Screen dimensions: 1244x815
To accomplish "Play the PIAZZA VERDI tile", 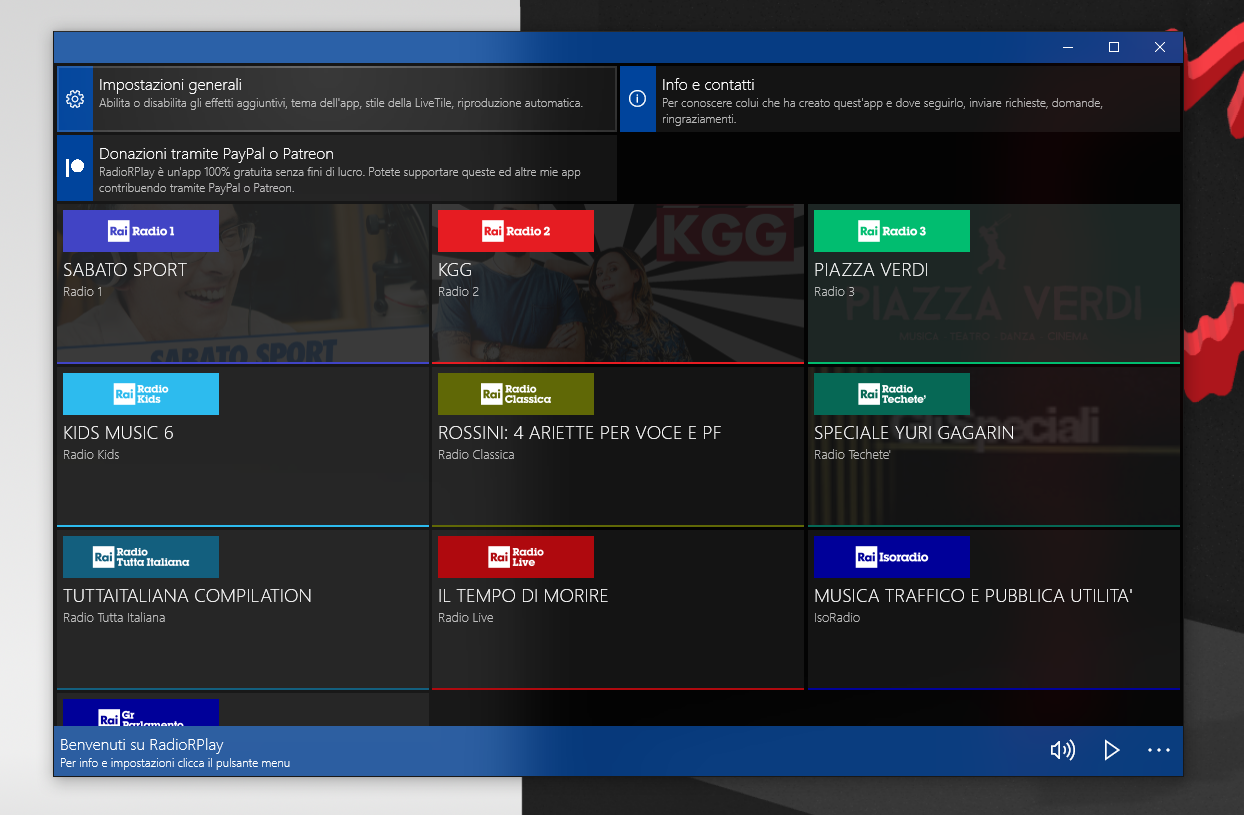I will tap(994, 284).
